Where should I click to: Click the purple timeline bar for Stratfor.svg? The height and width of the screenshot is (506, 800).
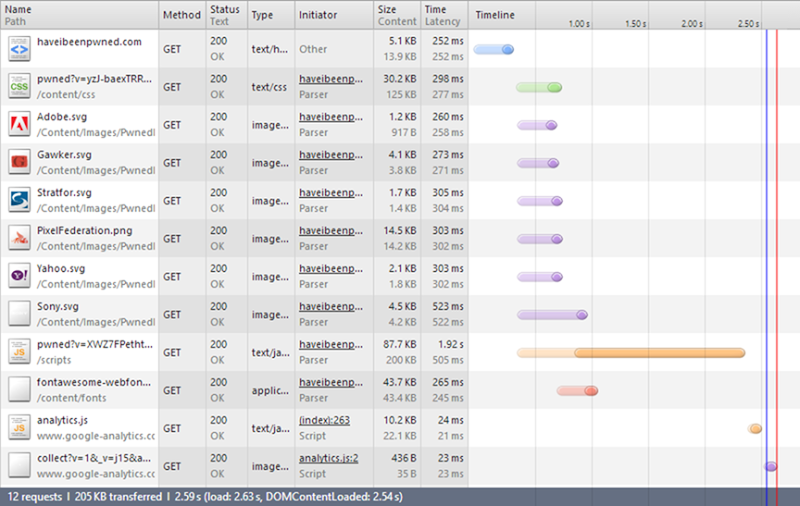540,201
